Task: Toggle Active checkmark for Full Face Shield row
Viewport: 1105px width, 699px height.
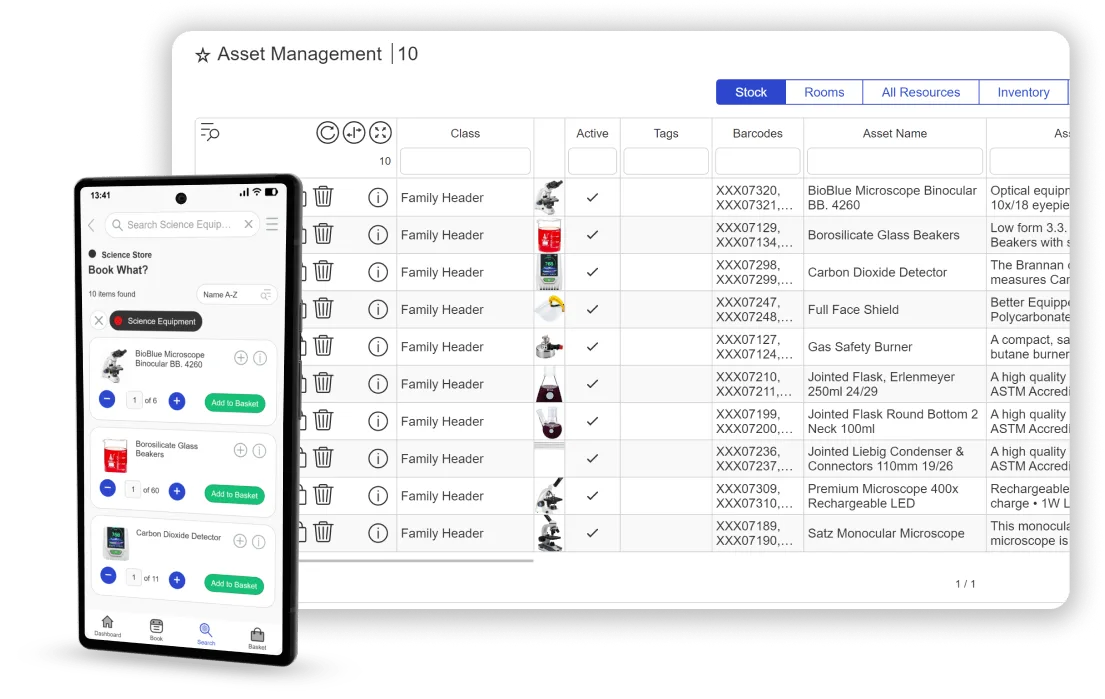Action: (592, 310)
